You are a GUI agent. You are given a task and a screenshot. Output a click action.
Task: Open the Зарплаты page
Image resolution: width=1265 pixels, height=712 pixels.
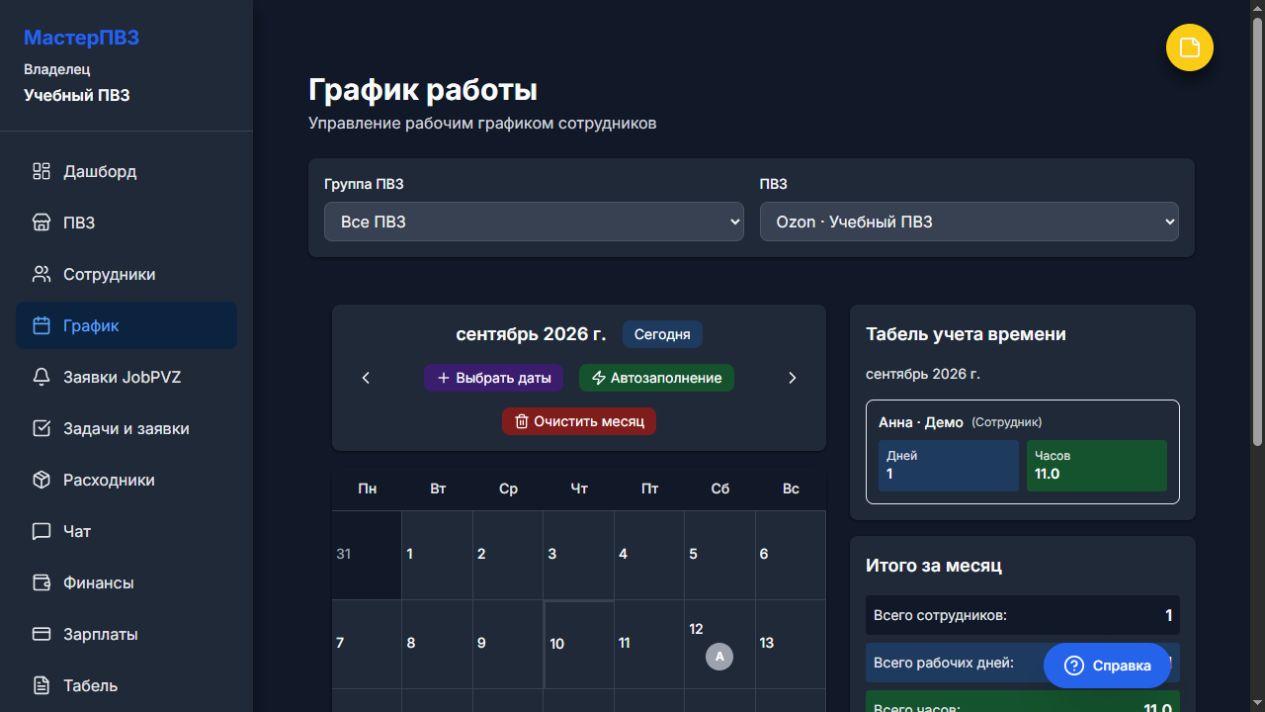[126, 635]
